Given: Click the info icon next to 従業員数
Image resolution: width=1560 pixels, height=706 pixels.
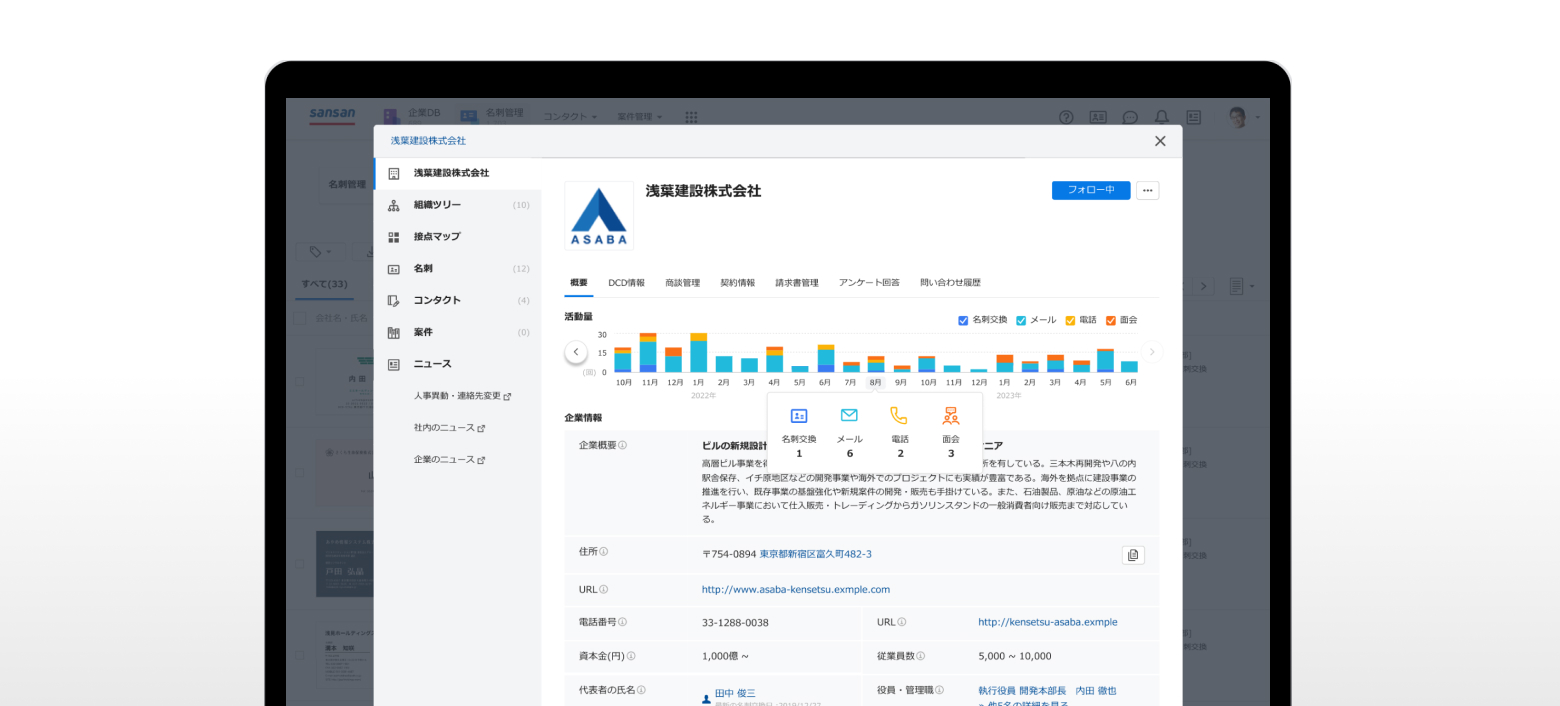Looking at the screenshot, I should click(920, 657).
